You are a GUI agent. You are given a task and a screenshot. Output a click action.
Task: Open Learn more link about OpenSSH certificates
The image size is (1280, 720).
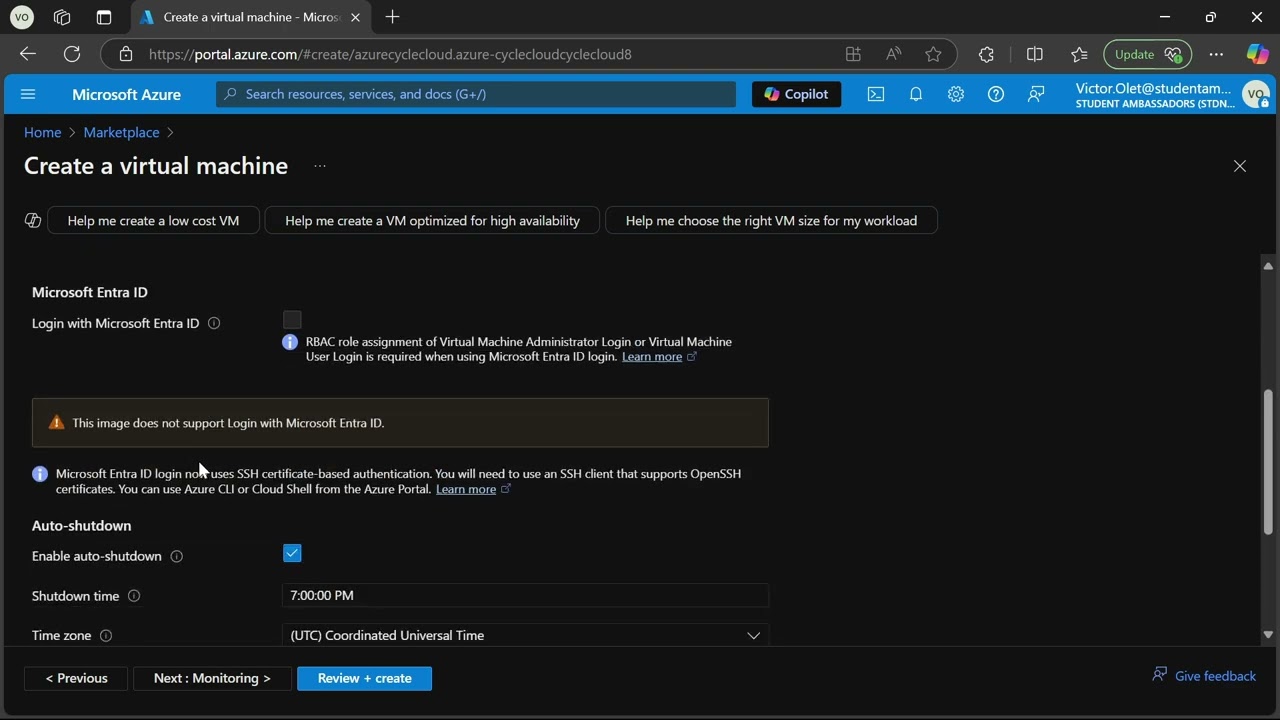click(x=466, y=489)
